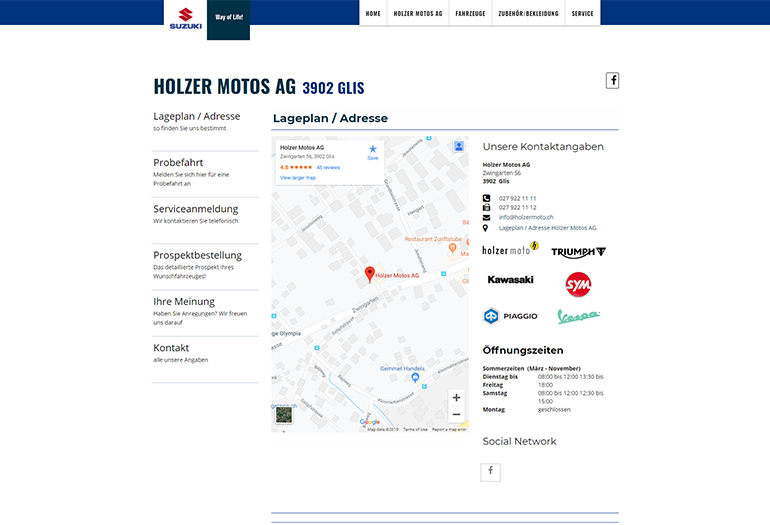Open the SYM brand logo

tap(578, 284)
